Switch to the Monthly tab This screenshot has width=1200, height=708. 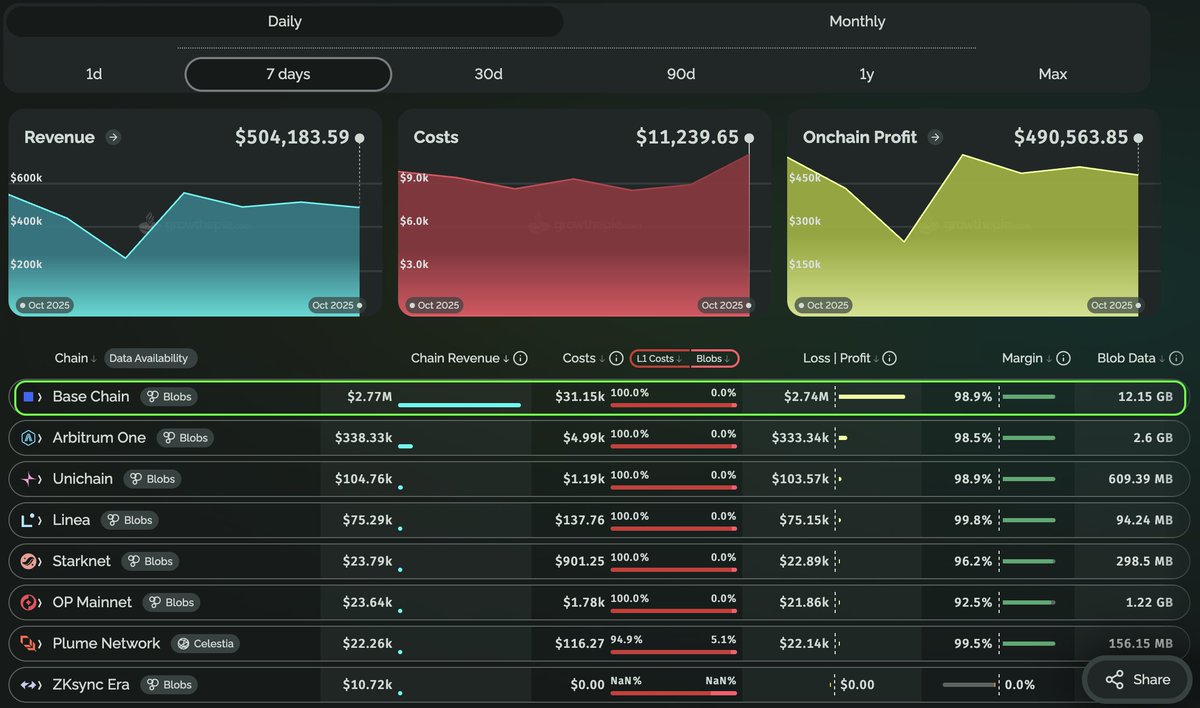coord(856,21)
